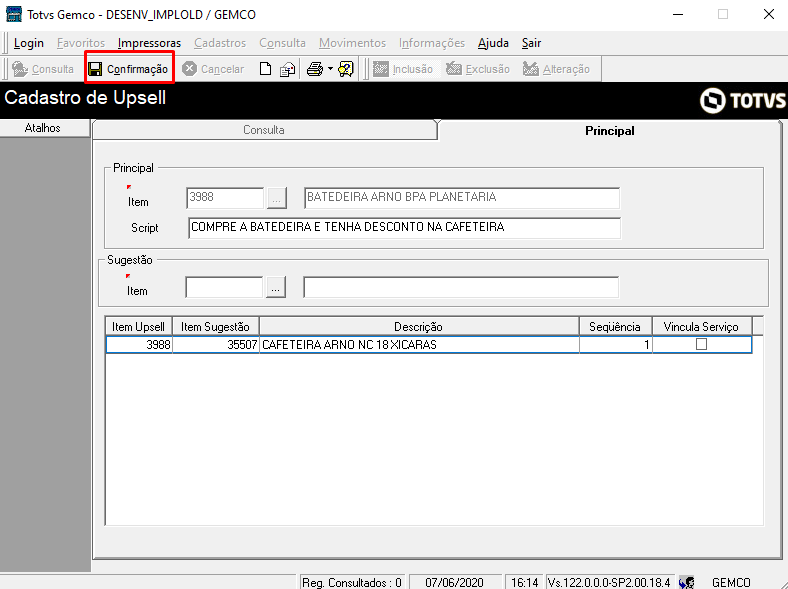Click the Item Upsell column header
788x589 pixels.
[139, 327]
